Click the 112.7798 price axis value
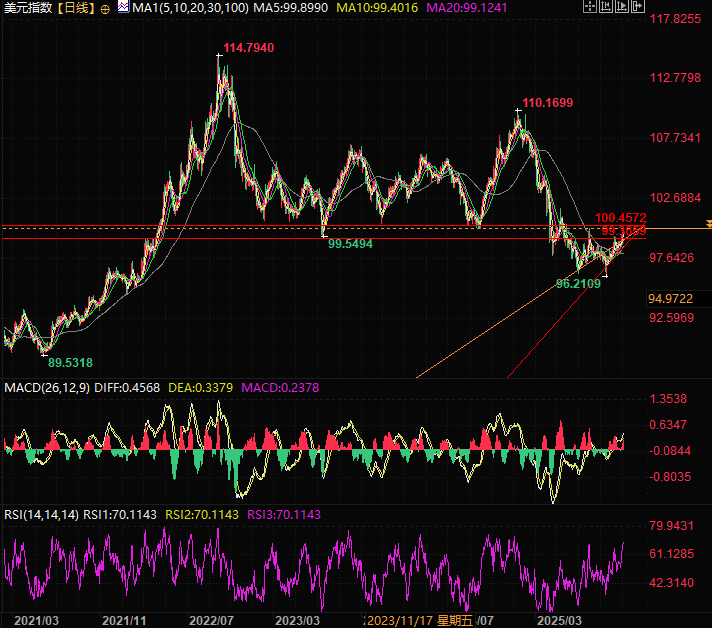 (x=675, y=78)
